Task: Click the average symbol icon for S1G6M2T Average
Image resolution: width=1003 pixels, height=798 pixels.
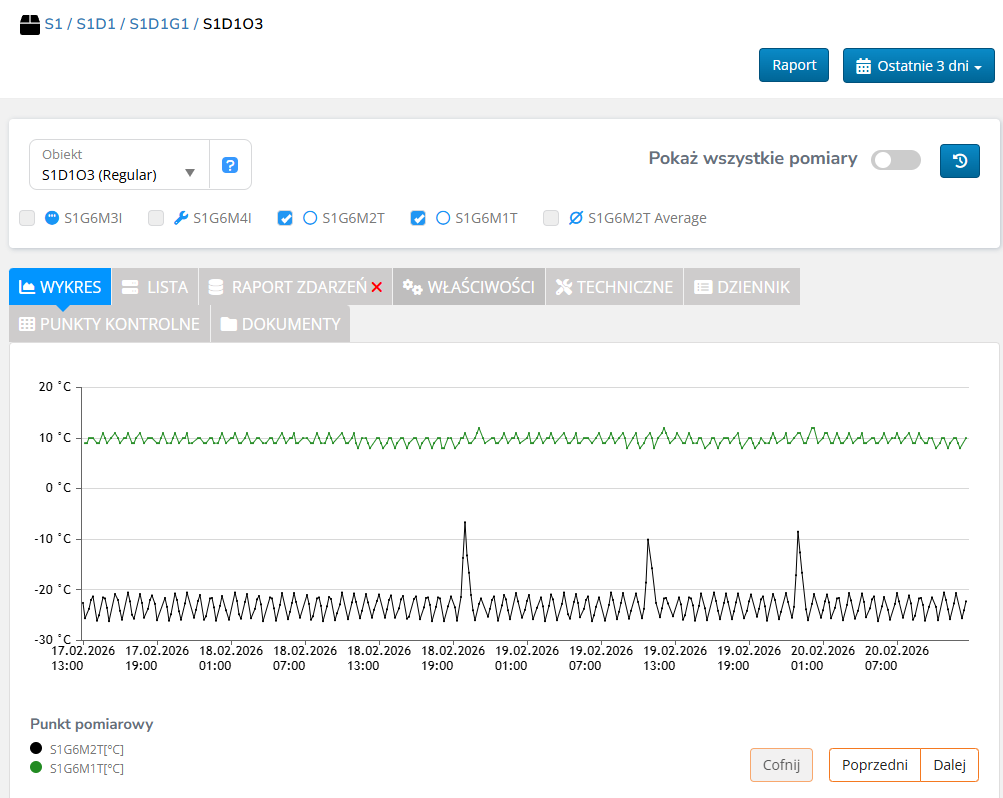Action: pyautogui.click(x=576, y=218)
